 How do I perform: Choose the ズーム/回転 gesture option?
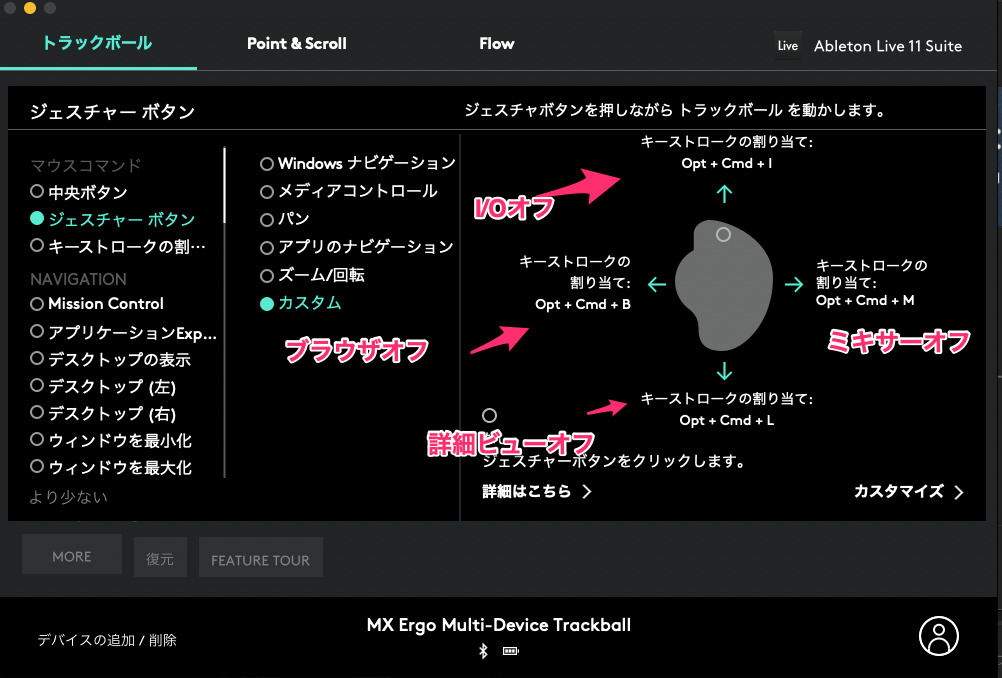(267, 275)
